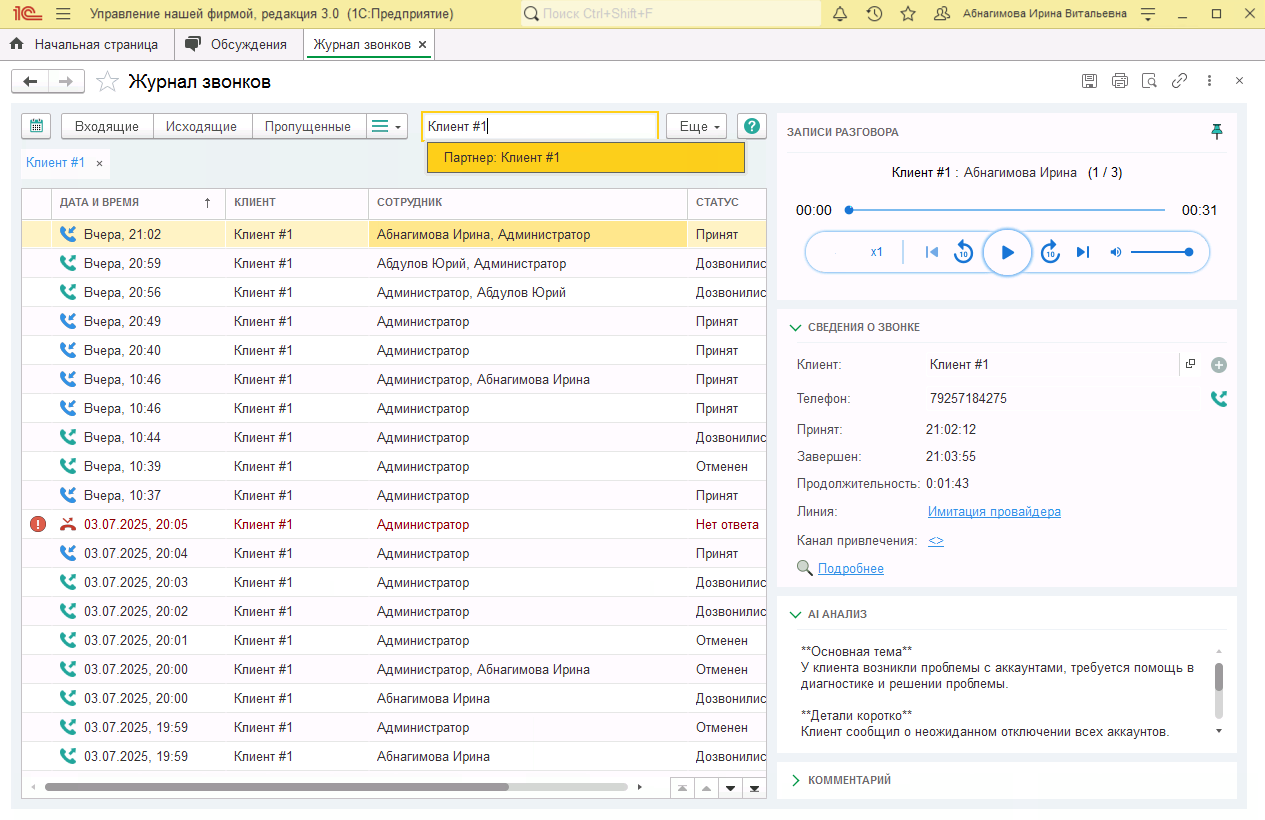Add Журнал звонков to favorites with star
Image resolution: width=1265 pixels, height=820 pixels.
108,82
